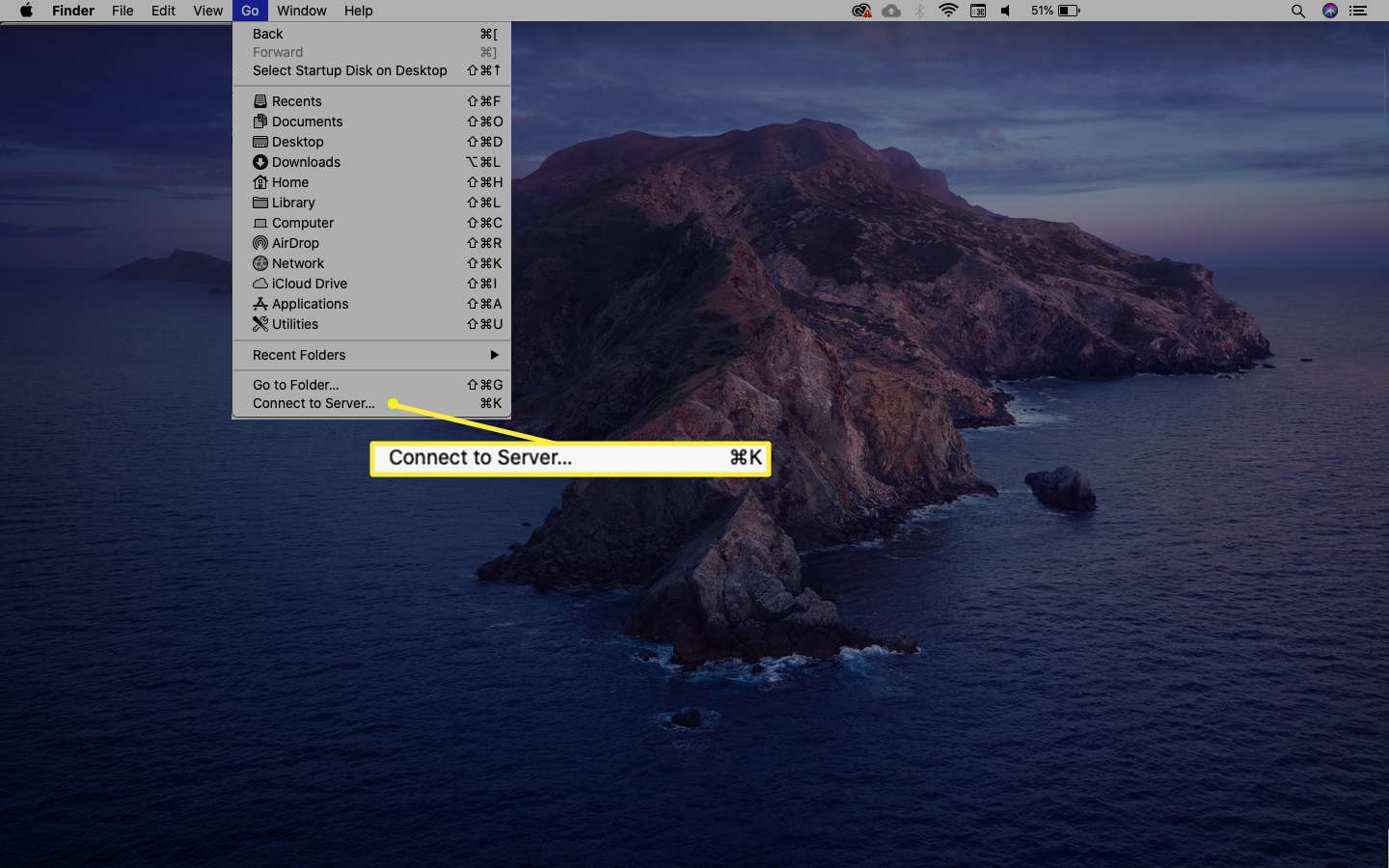Screen dimensions: 1389x868
Task: Select the Library label
Action: click(x=293, y=203)
